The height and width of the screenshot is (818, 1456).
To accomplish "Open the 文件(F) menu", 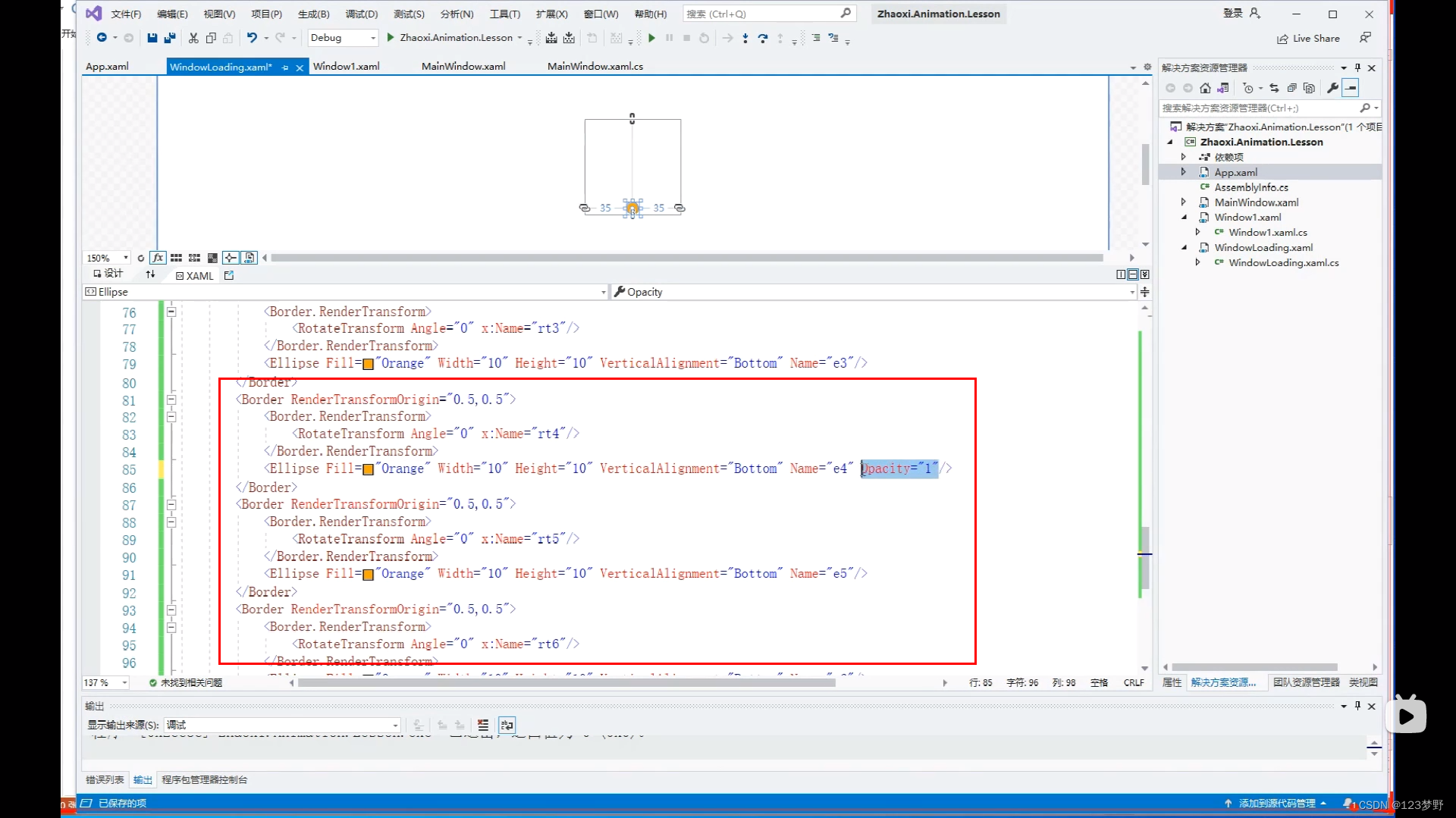I will pos(126,14).
